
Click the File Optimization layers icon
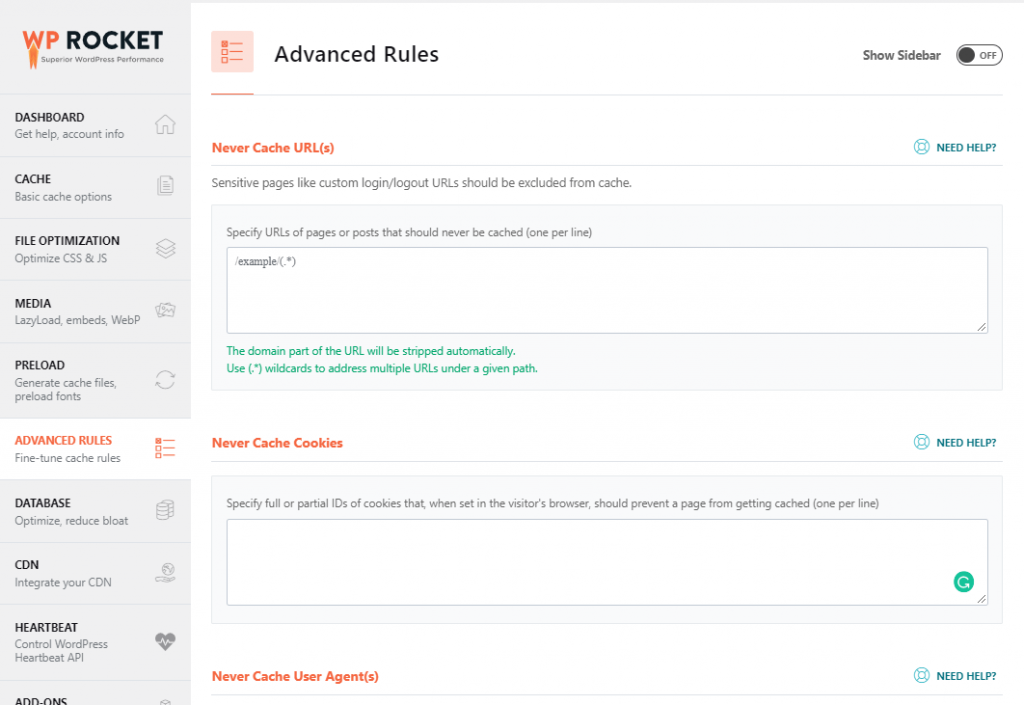(x=165, y=248)
